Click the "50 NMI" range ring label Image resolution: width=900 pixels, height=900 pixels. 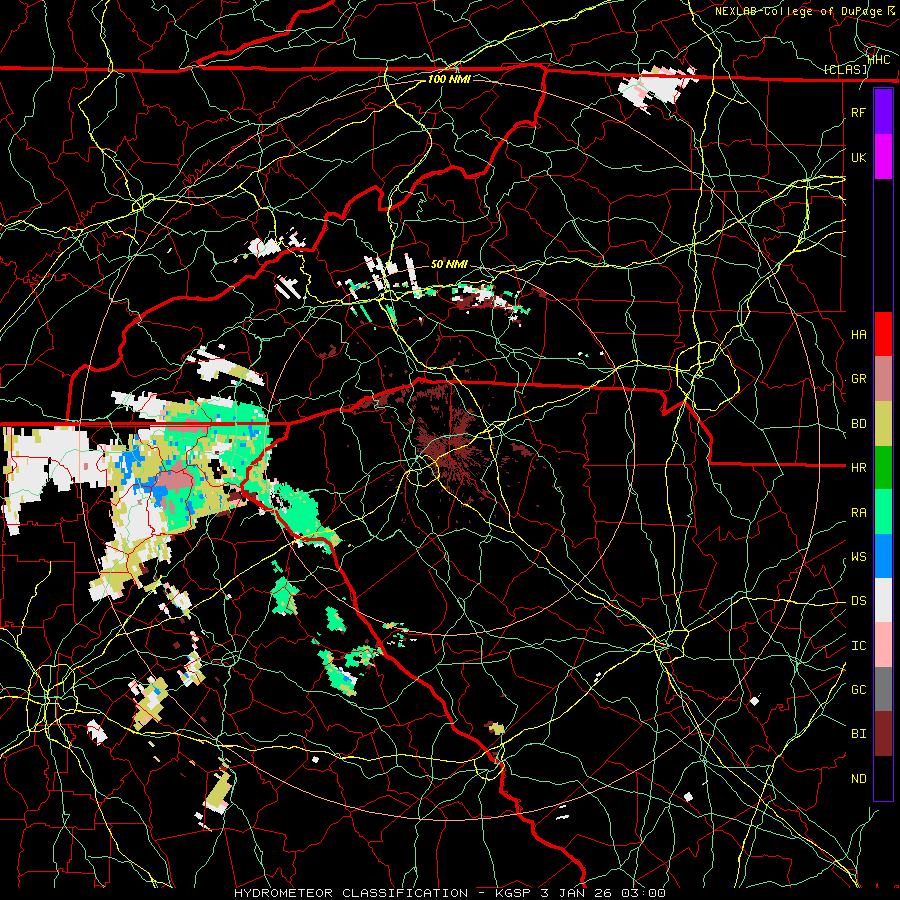coord(449,264)
